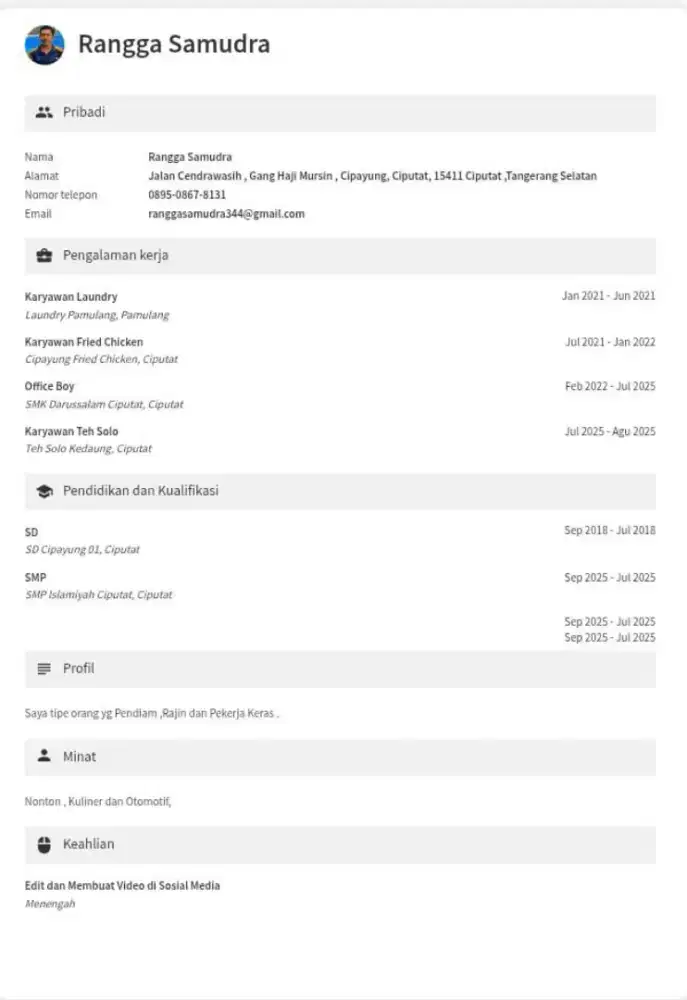687x1000 pixels.
Task: Click the Pribadi people icon
Action: click(x=43, y=113)
